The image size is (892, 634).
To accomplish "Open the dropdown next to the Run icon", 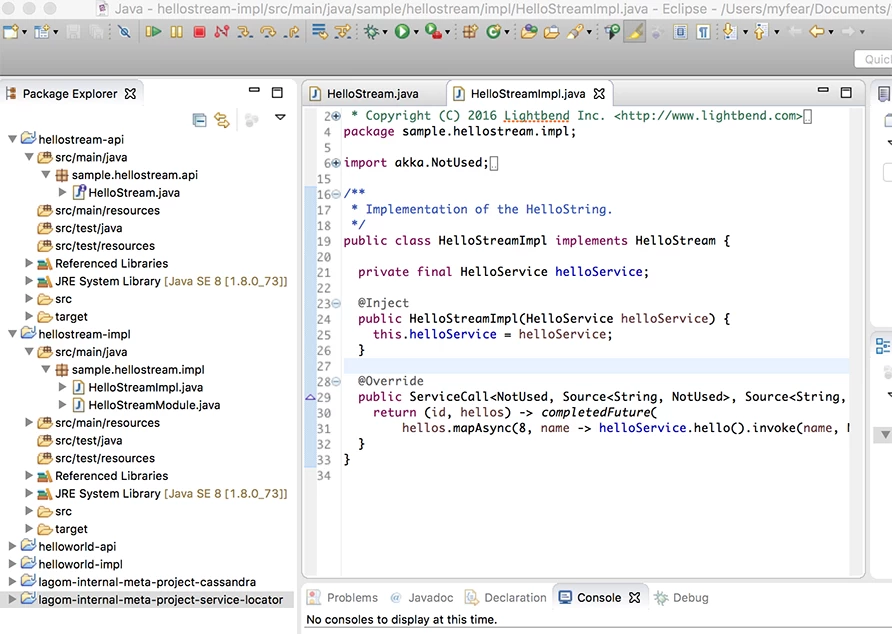I will (416, 32).
